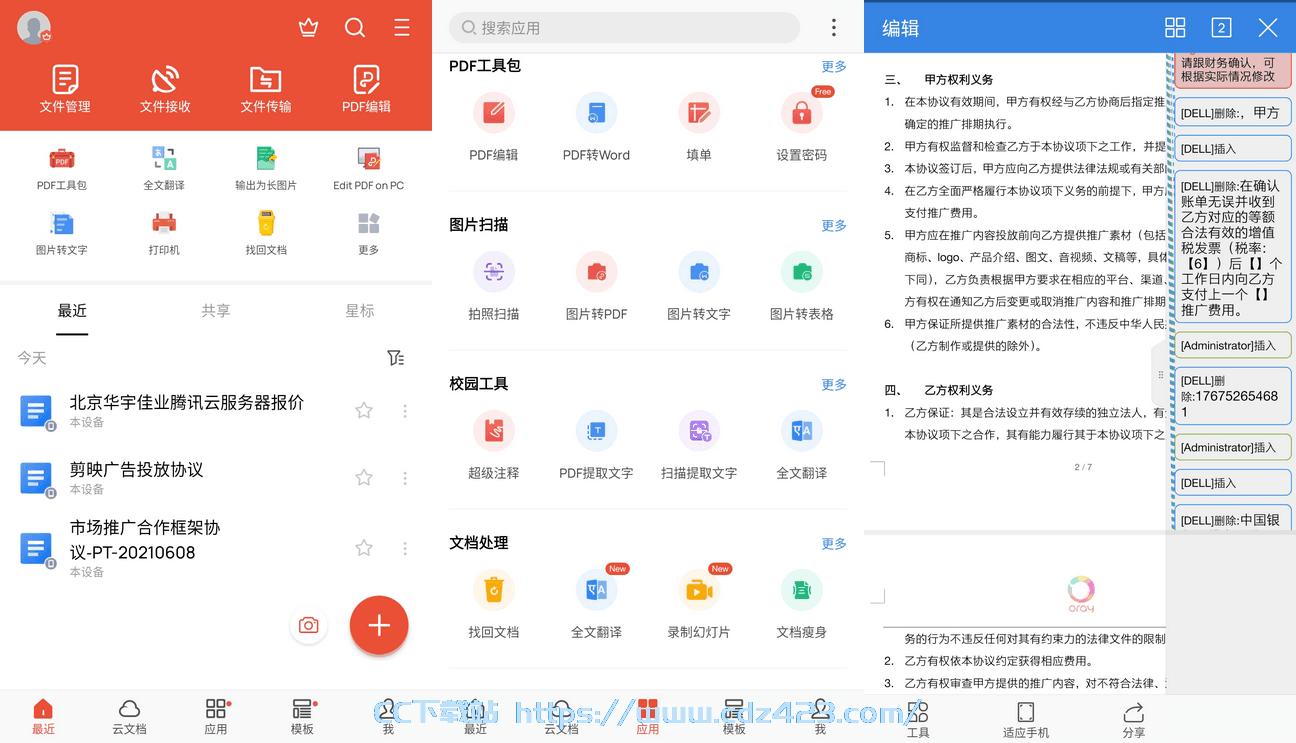Open PDF提取文字 tool
Screen dimensions: 1296x743
[597, 444]
